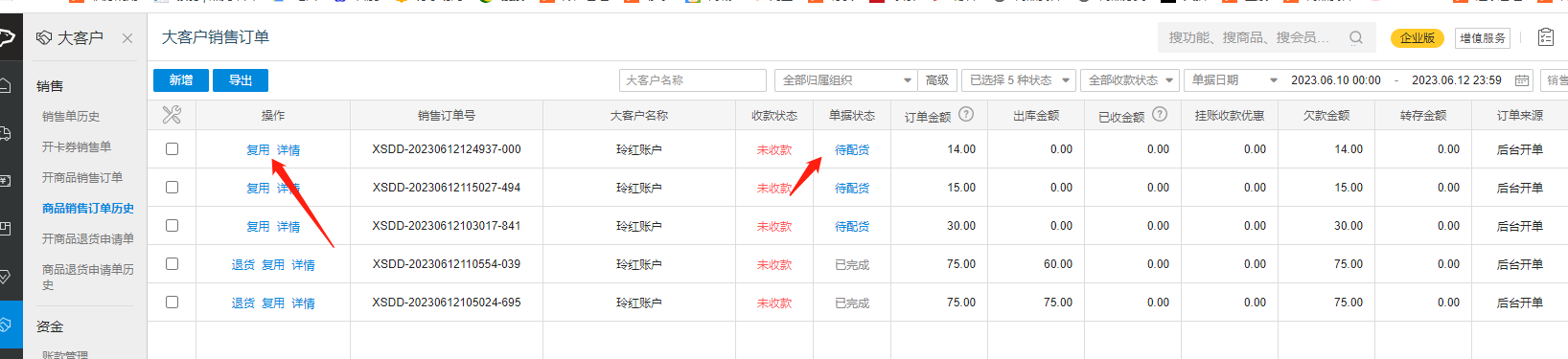This screenshot has width=1568, height=359.
Task: Tick checkbox for order XSDD-20230612103017-841
Action: [x=172, y=226]
